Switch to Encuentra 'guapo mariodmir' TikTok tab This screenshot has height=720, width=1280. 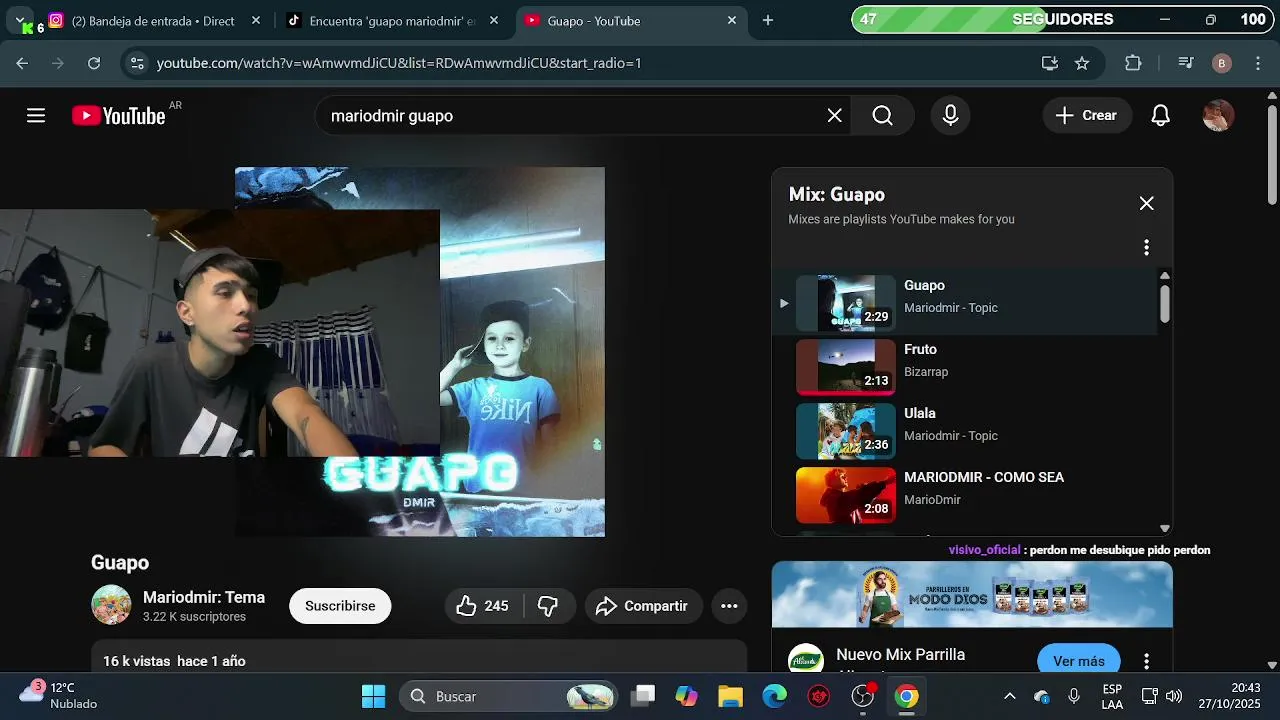[380, 21]
